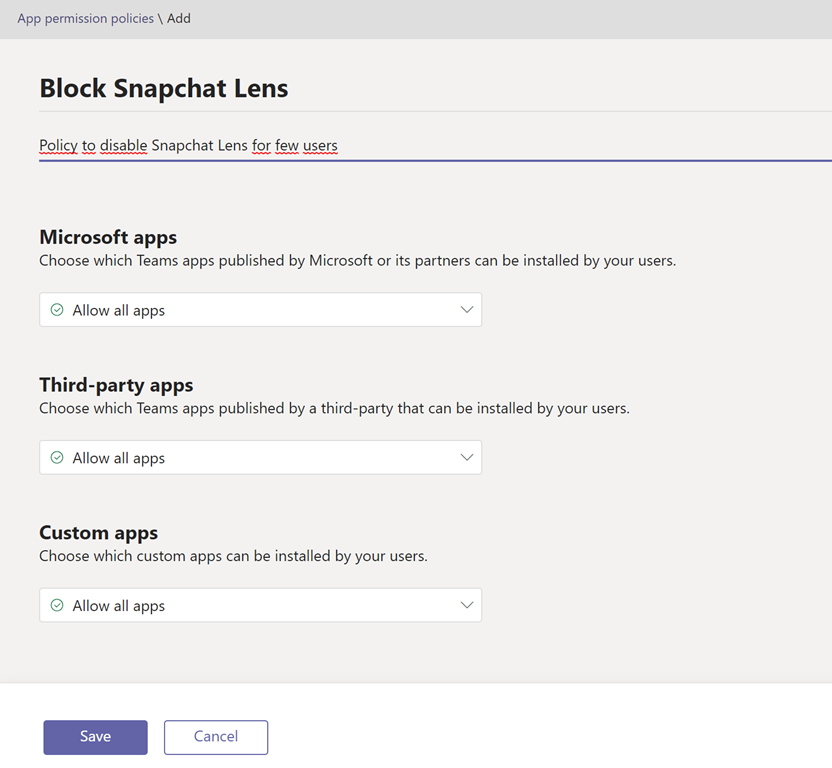The height and width of the screenshot is (768, 832).
Task: Expand the Third-party apps chevron arrow
Action: (466, 458)
